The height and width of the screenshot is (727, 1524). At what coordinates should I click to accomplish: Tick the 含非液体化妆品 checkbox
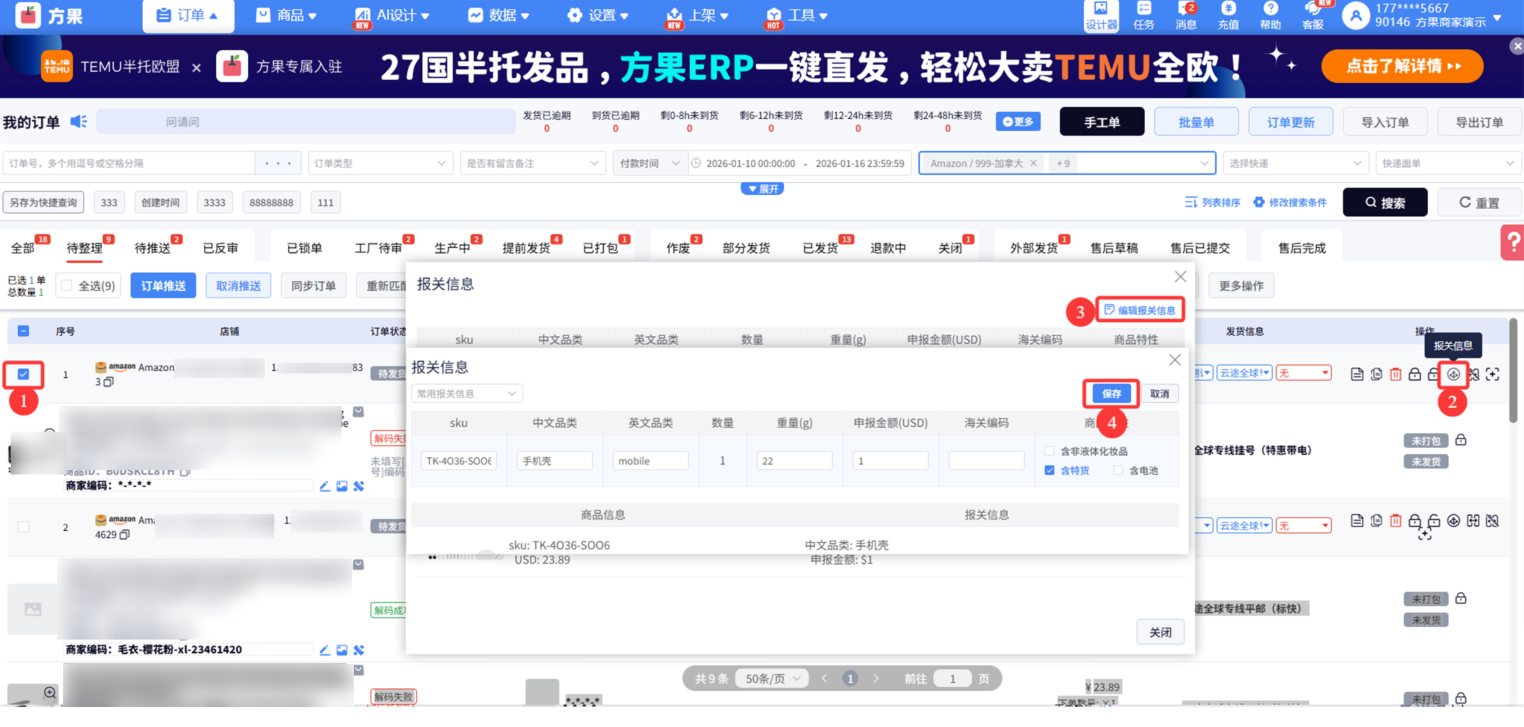click(x=1049, y=451)
